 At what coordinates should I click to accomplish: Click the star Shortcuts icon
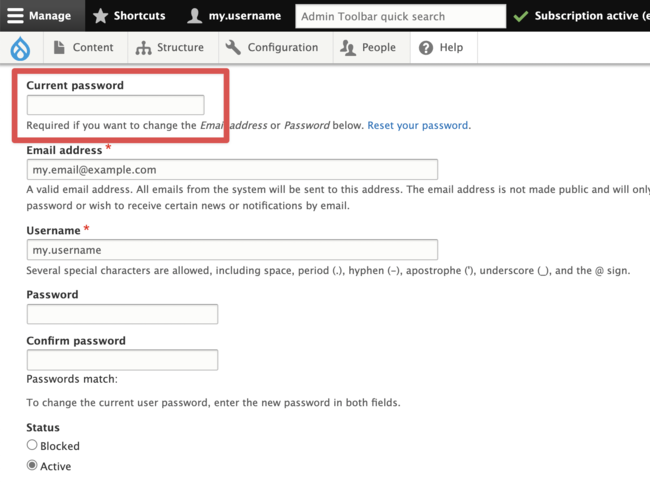click(x=100, y=16)
